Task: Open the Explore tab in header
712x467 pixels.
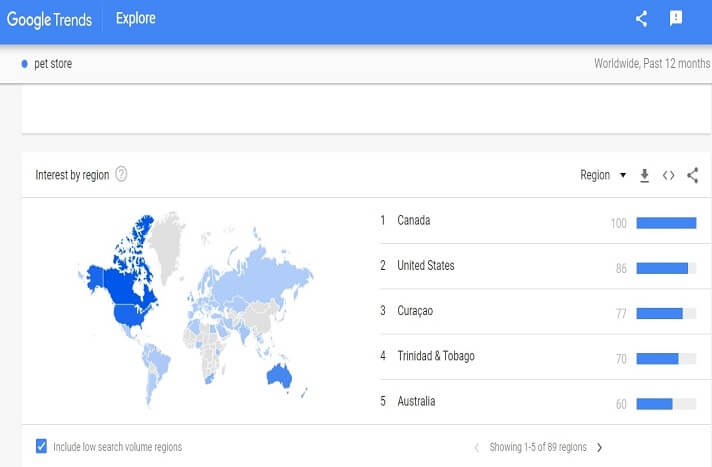Action: click(x=135, y=18)
